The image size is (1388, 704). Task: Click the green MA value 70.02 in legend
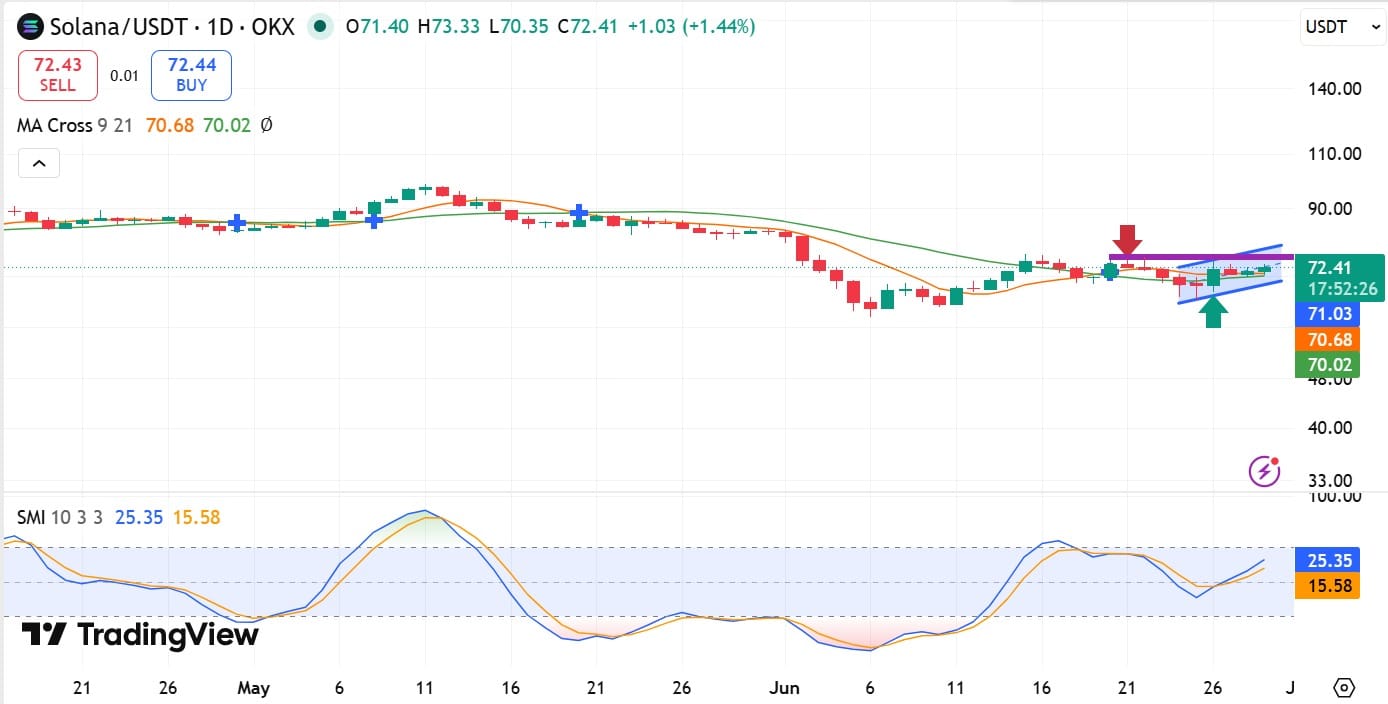pyautogui.click(x=227, y=125)
